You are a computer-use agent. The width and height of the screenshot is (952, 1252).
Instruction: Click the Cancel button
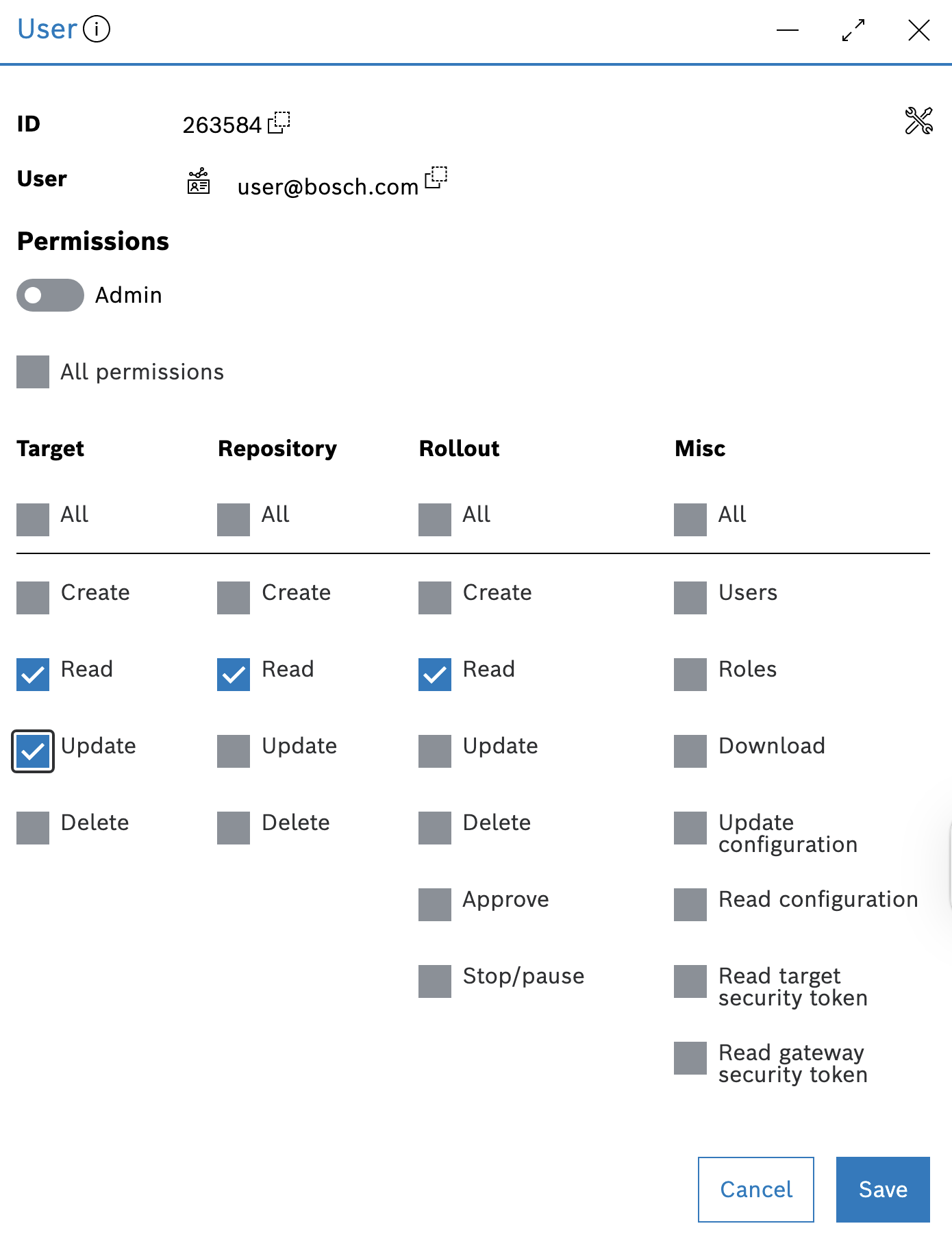756,1190
